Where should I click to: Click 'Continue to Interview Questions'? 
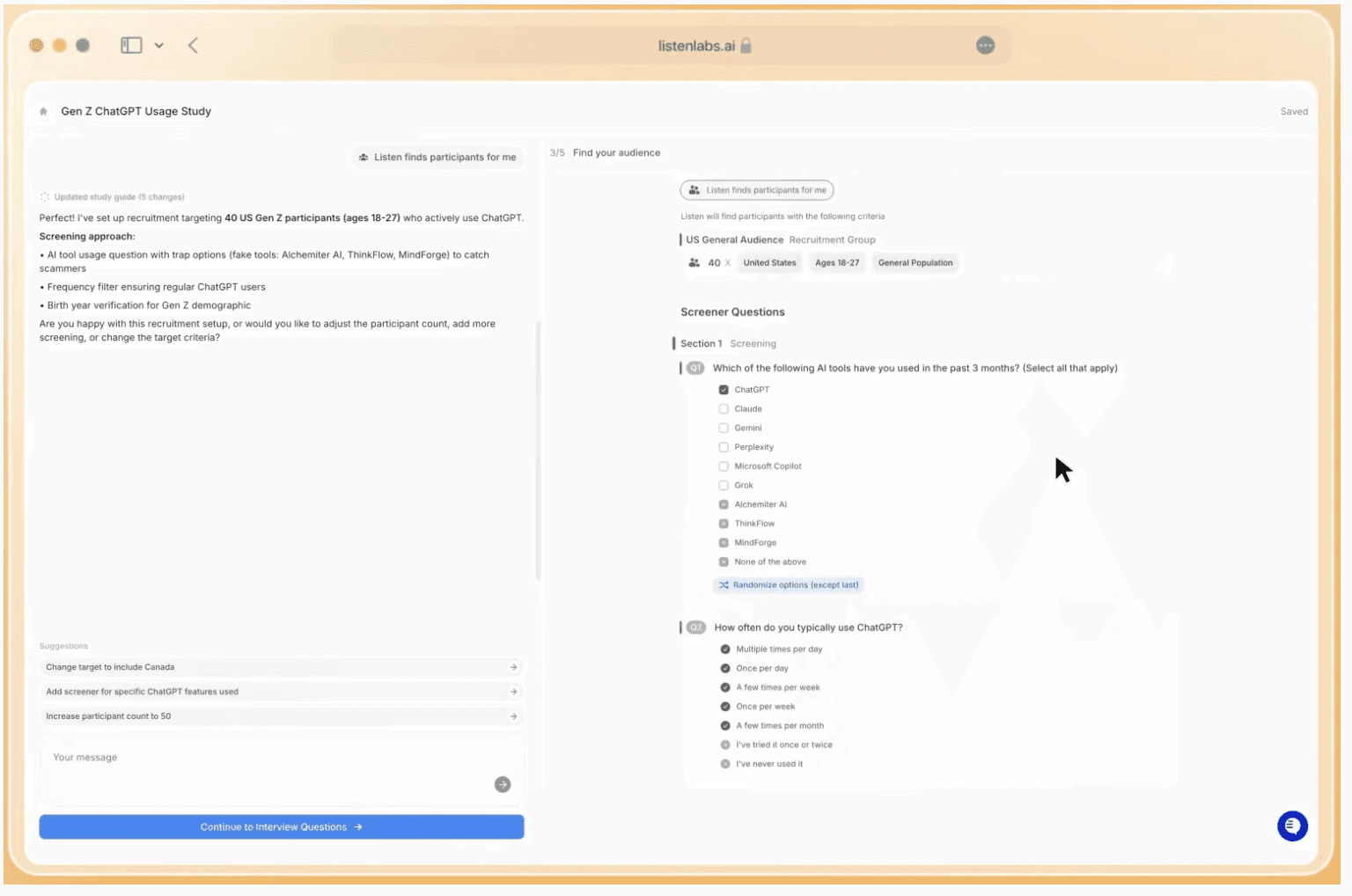tap(282, 827)
